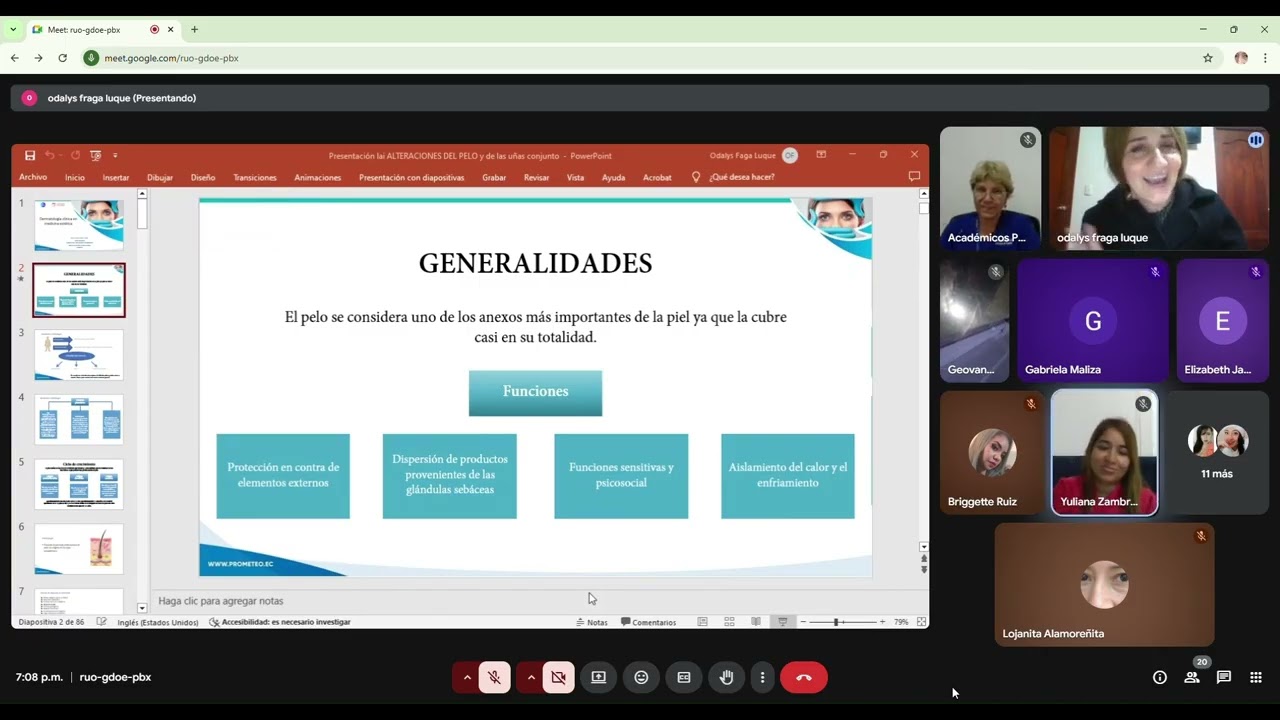Viewport: 1280px width, 720px height.
Task: Open the Diseño ribbon tab
Action: click(x=203, y=177)
